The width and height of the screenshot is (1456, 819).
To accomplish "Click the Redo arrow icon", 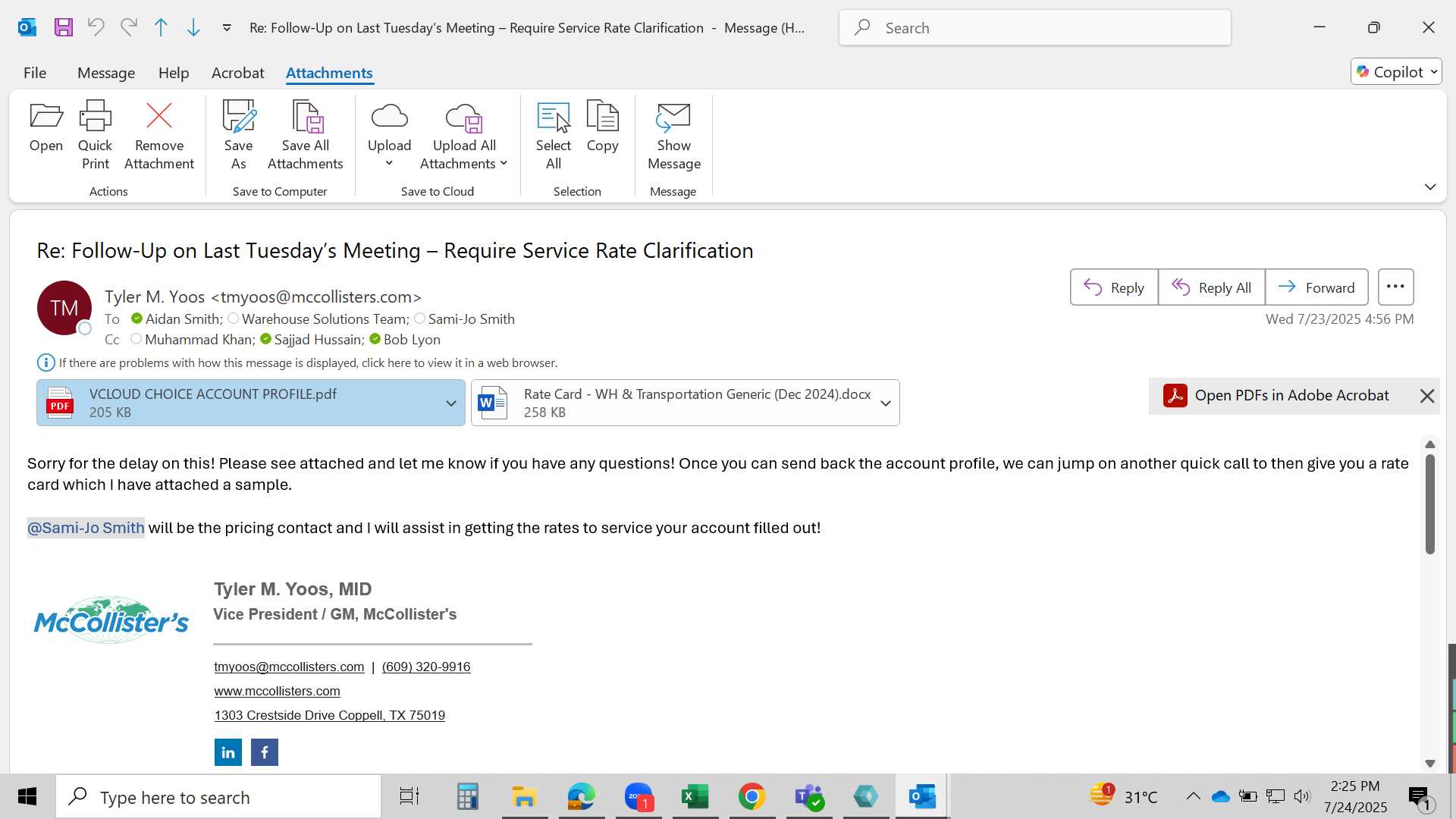I will tap(129, 28).
